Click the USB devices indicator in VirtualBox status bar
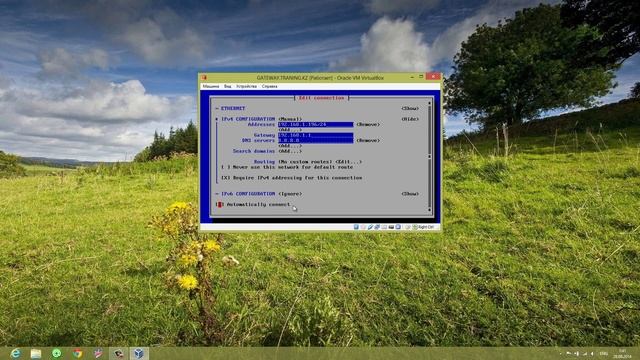The image size is (640, 360). (370, 227)
